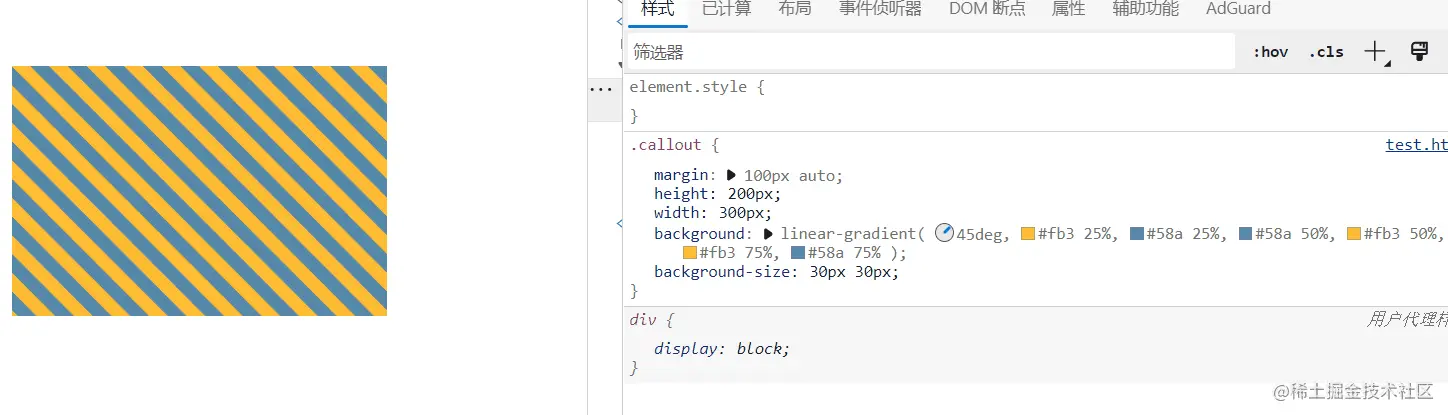Toggle the .cls class editor

[x=1326, y=52]
